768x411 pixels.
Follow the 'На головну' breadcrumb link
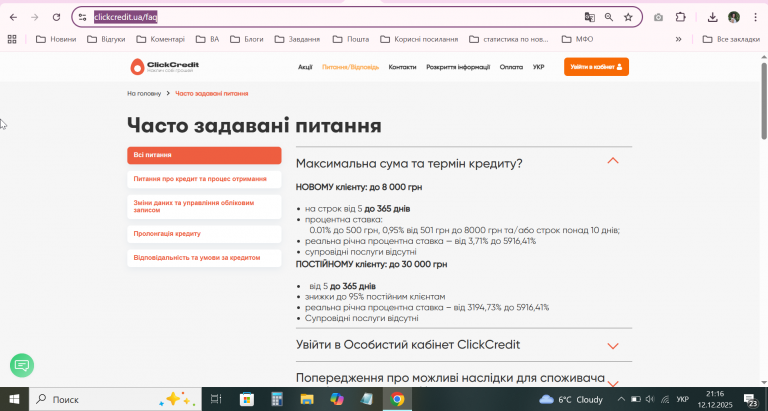[x=144, y=94]
